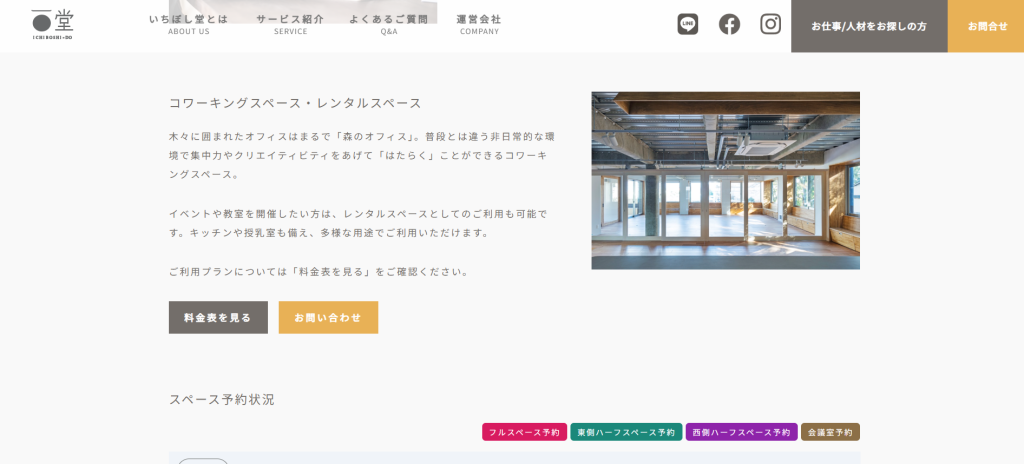Select the purple 西側ハーフスペース予約 tag
The width and height of the screenshot is (1024, 464).
coord(741,432)
